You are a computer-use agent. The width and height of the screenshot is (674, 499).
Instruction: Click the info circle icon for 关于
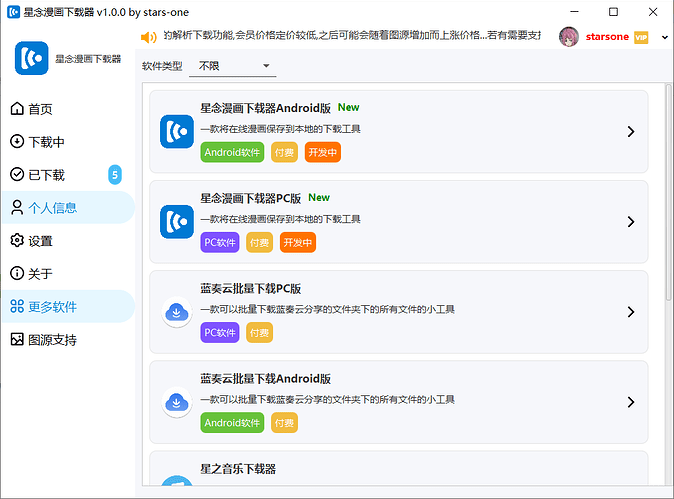coord(17,273)
